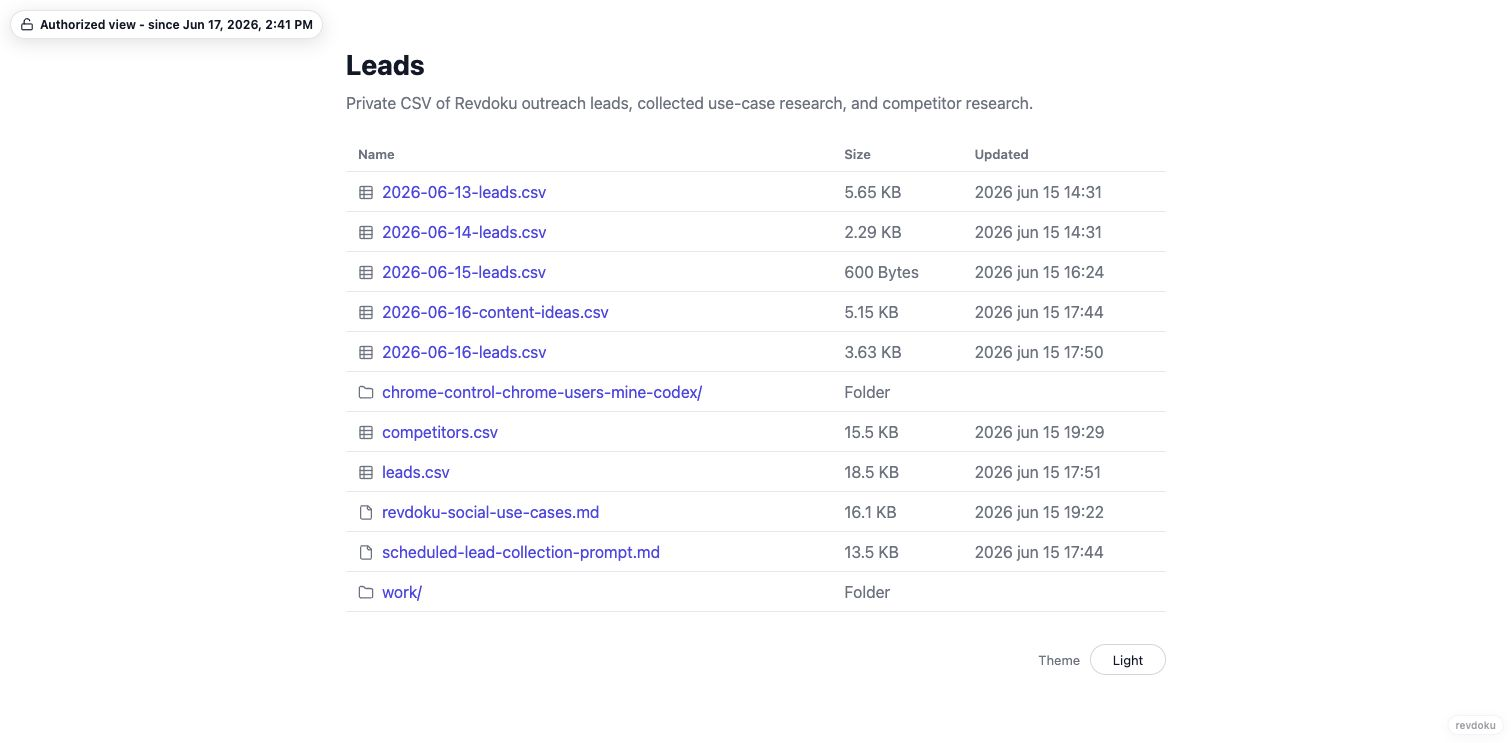Click the 5.65 KB size cell

872,192
